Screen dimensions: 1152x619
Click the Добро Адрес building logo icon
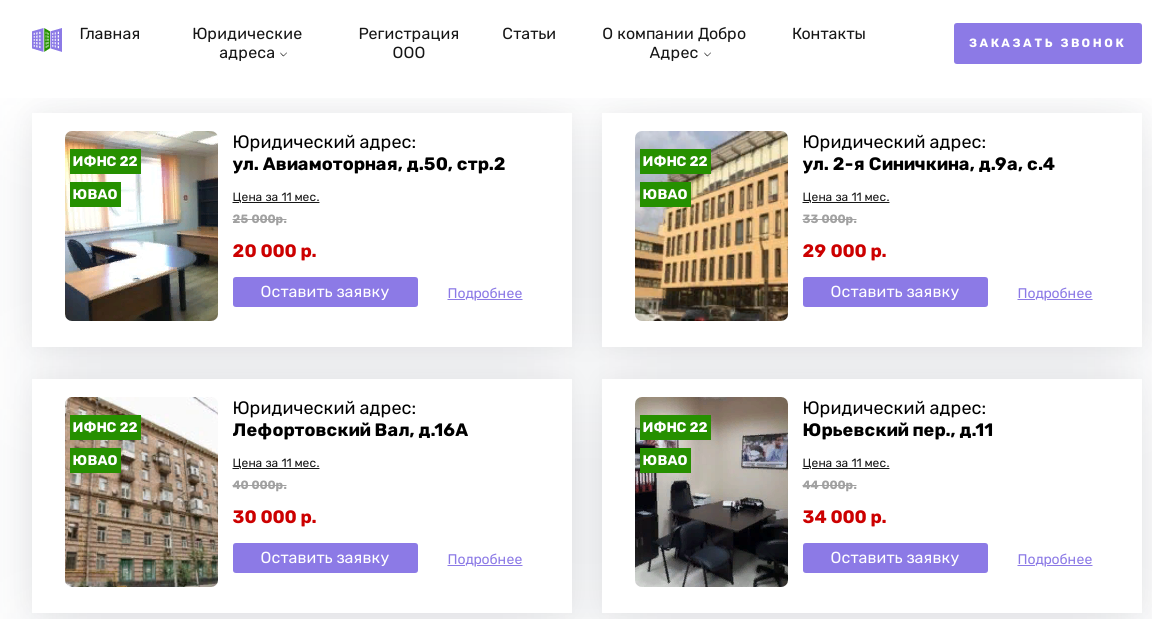click(47, 40)
